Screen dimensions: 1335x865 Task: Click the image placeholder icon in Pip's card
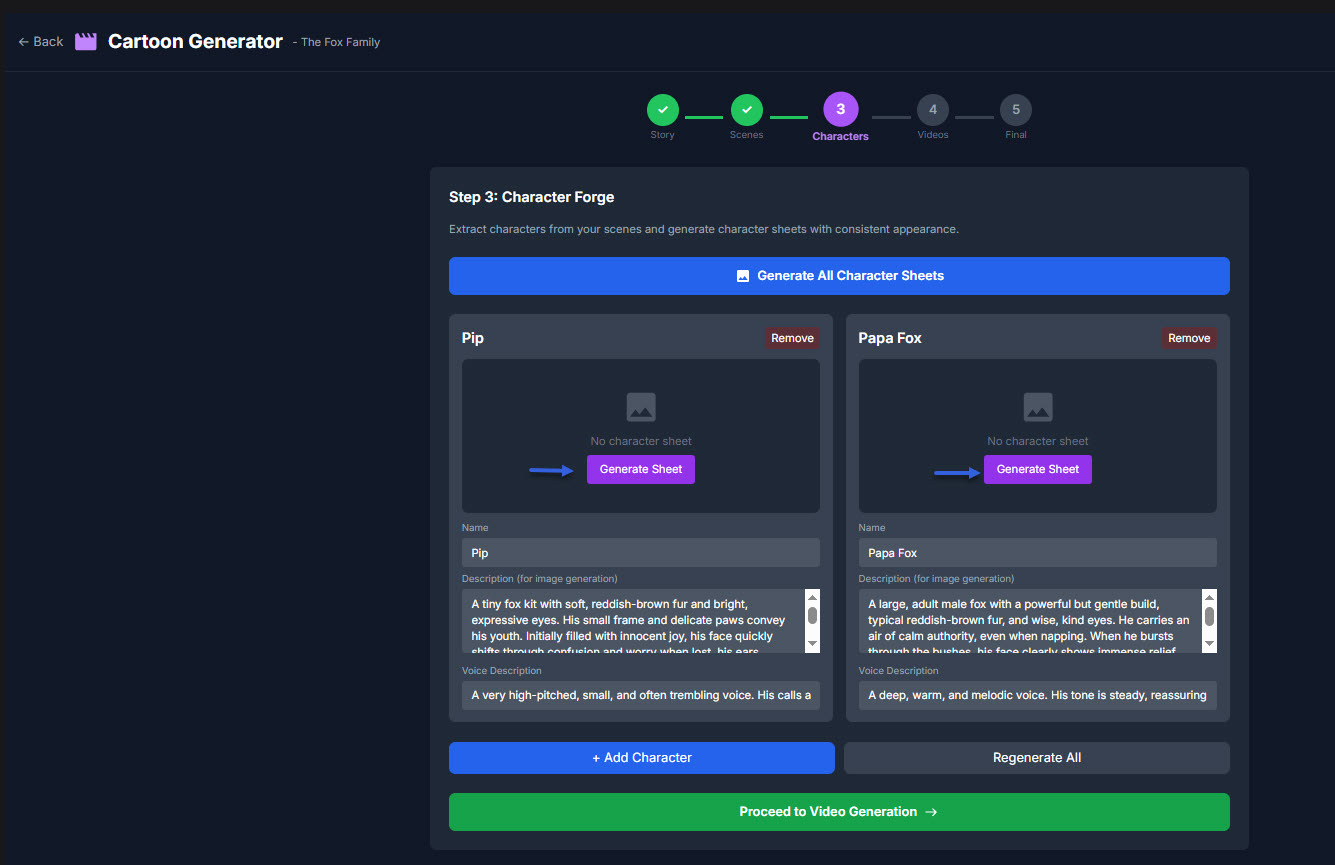(641, 407)
